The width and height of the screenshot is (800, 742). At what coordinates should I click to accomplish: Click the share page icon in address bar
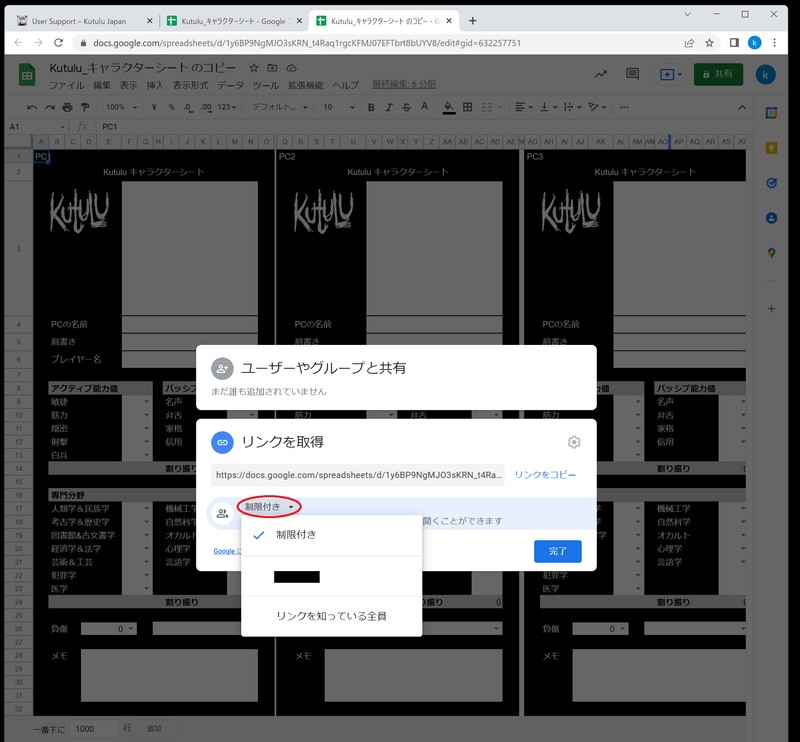(x=689, y=43)
